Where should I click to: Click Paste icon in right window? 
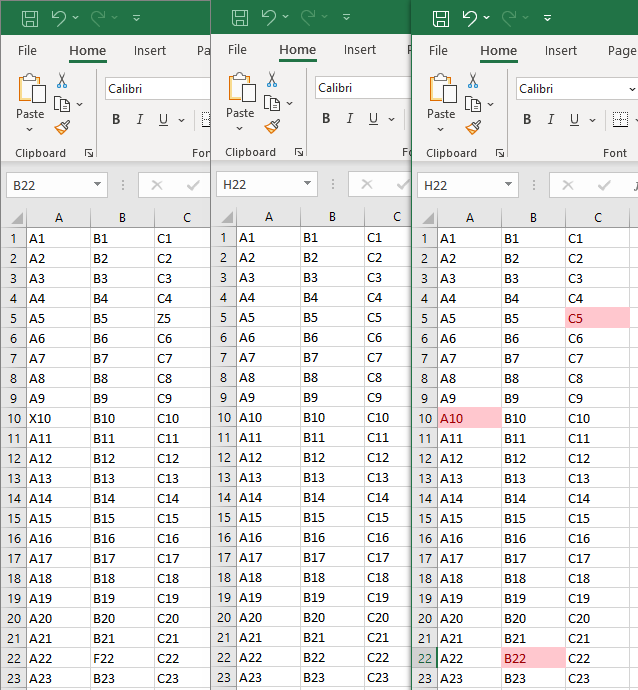pos(442,89)
